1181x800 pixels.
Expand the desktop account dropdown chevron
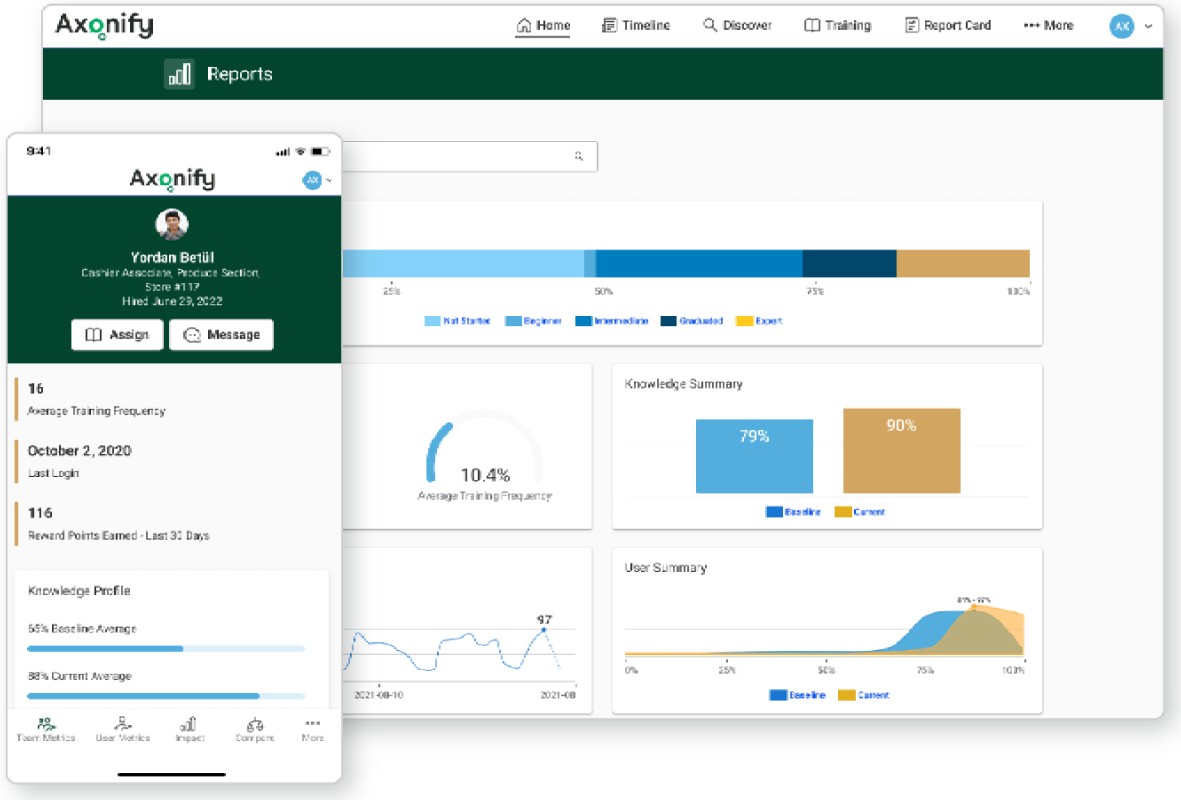[x=1149, y=26]
